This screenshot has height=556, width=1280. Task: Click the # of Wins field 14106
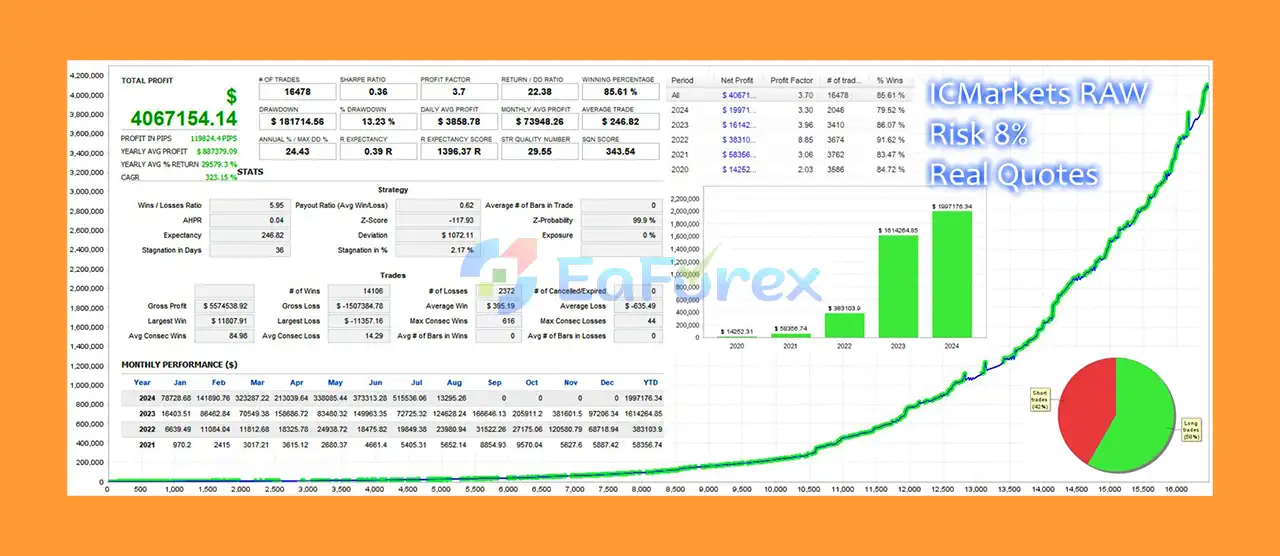360,291
